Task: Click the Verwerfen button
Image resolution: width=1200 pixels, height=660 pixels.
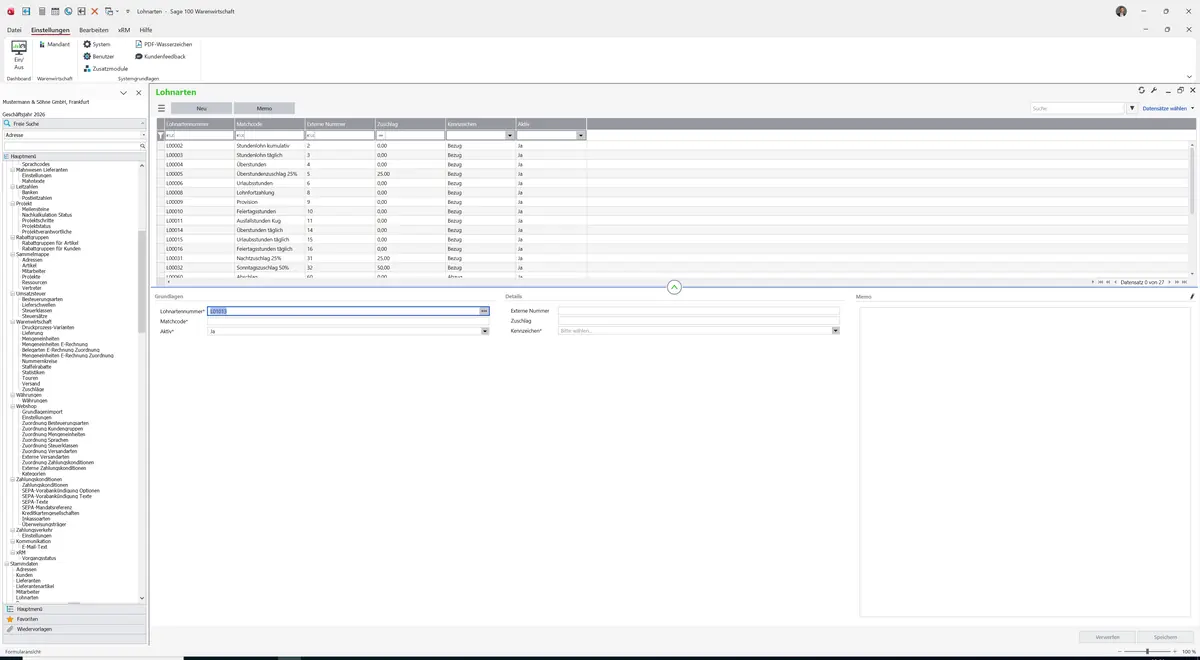Action: tap(1107, 637)
